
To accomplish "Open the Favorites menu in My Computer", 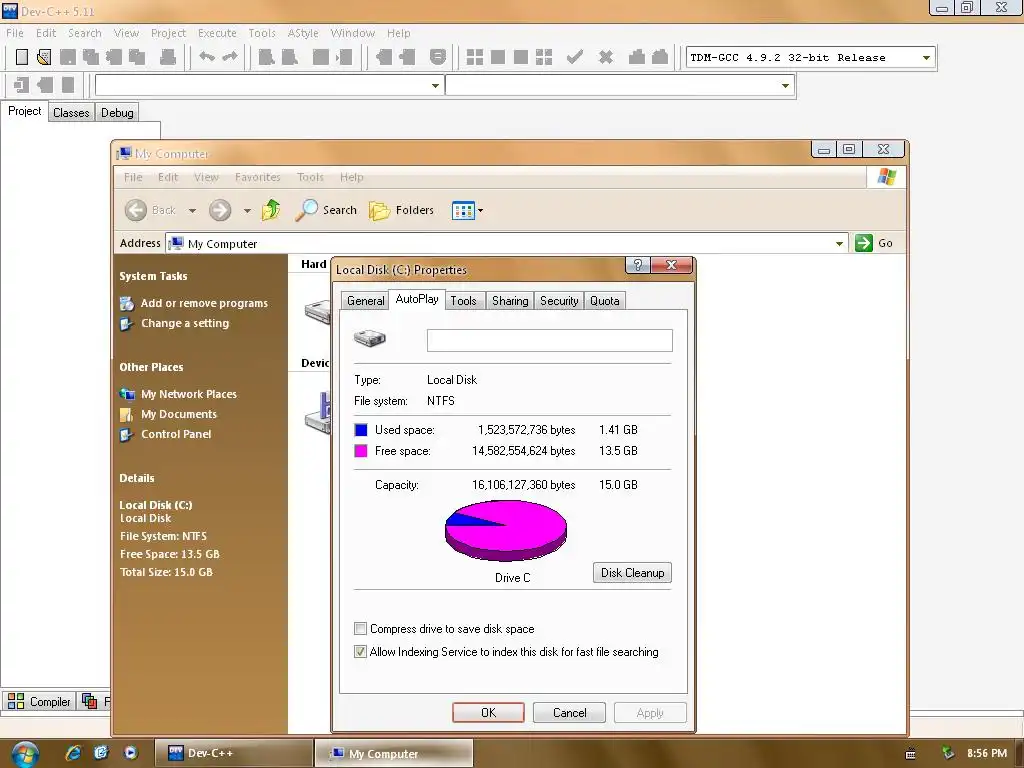I will click(257, 177).
